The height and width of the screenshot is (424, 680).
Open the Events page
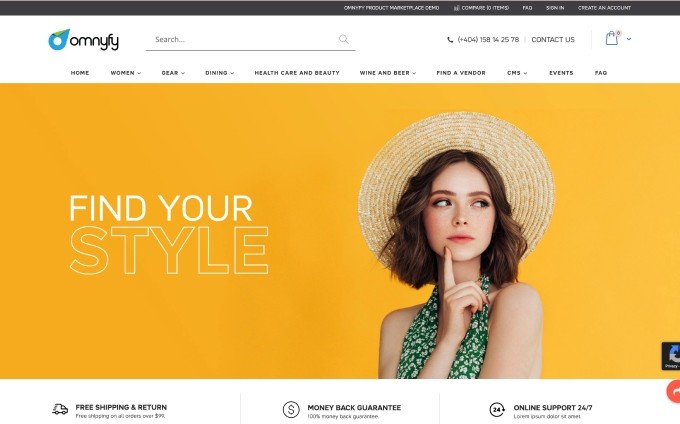click(x=561, y=73)
